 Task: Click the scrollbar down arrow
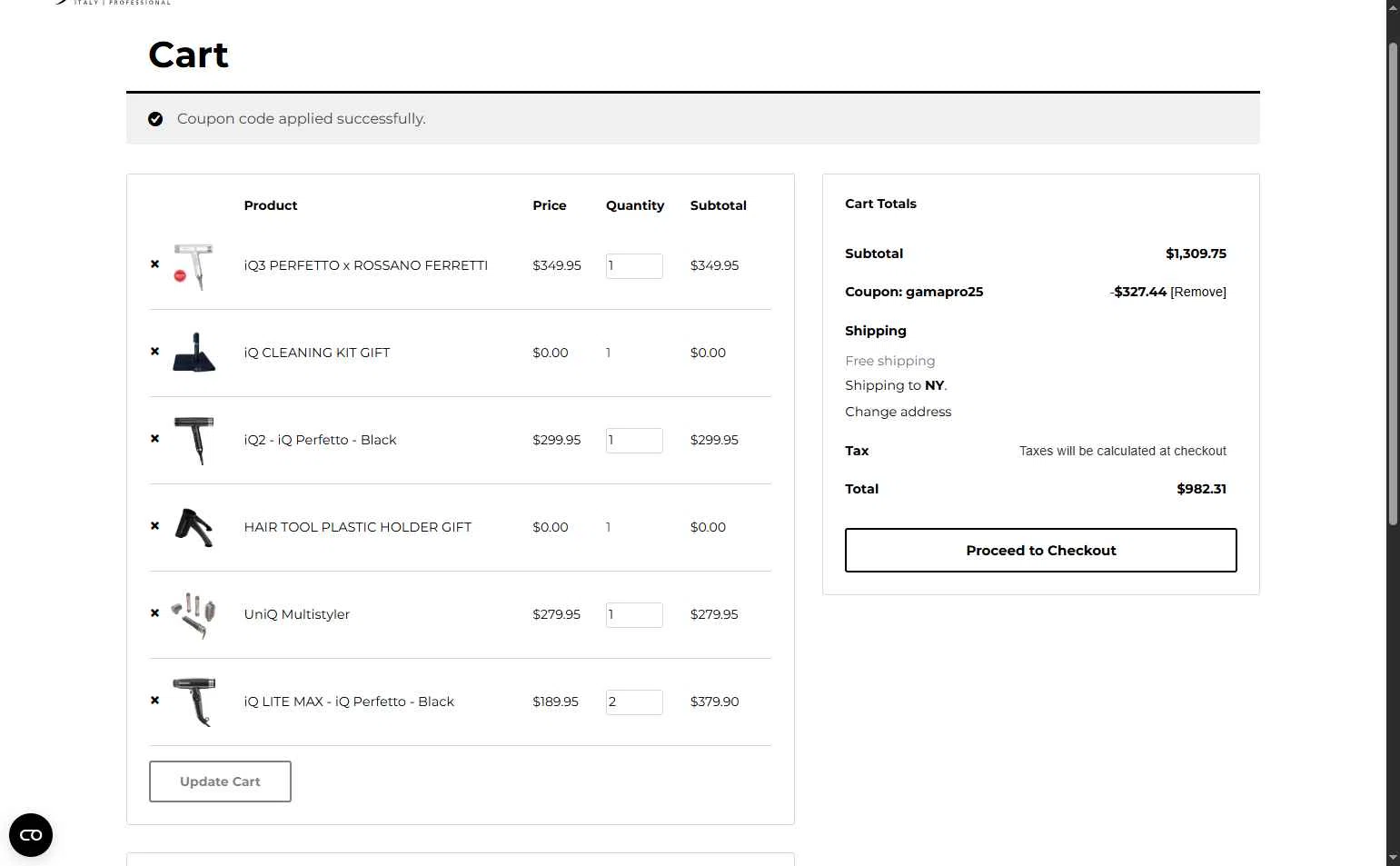click(1393, 858)
